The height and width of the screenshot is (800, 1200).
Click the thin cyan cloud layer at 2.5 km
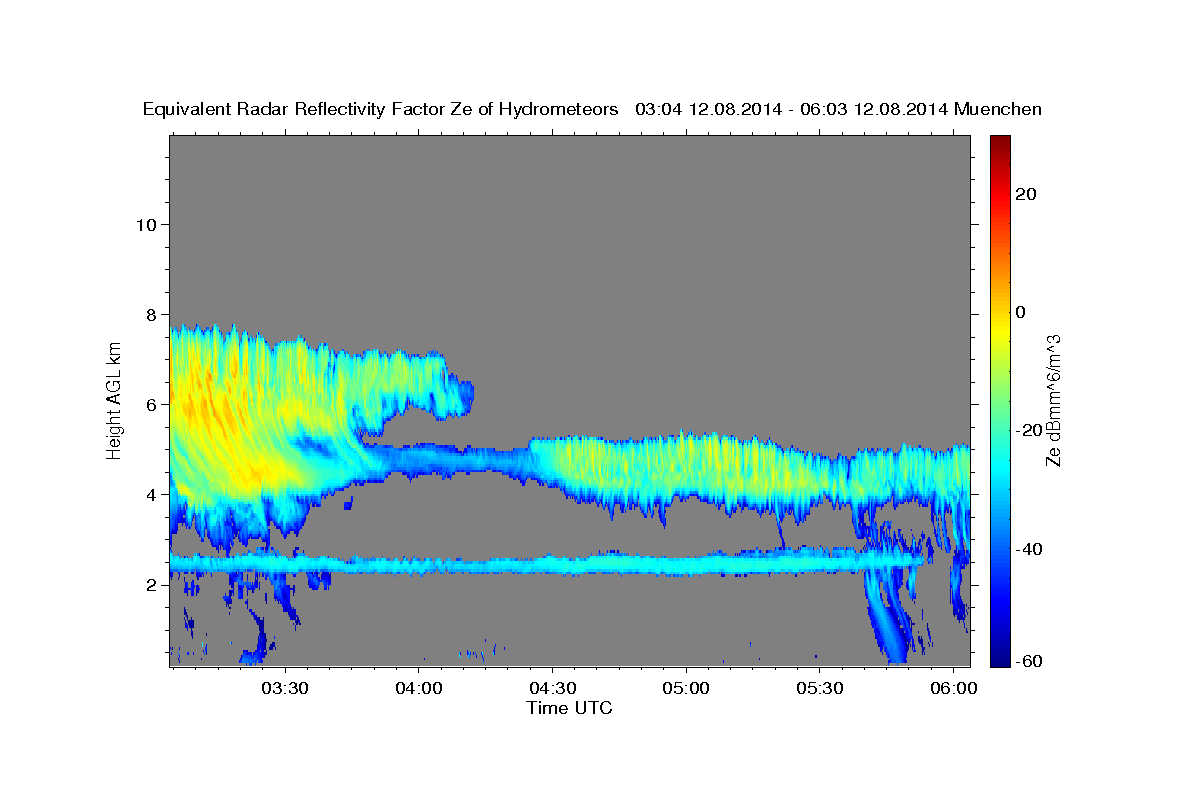click(545, 565)
